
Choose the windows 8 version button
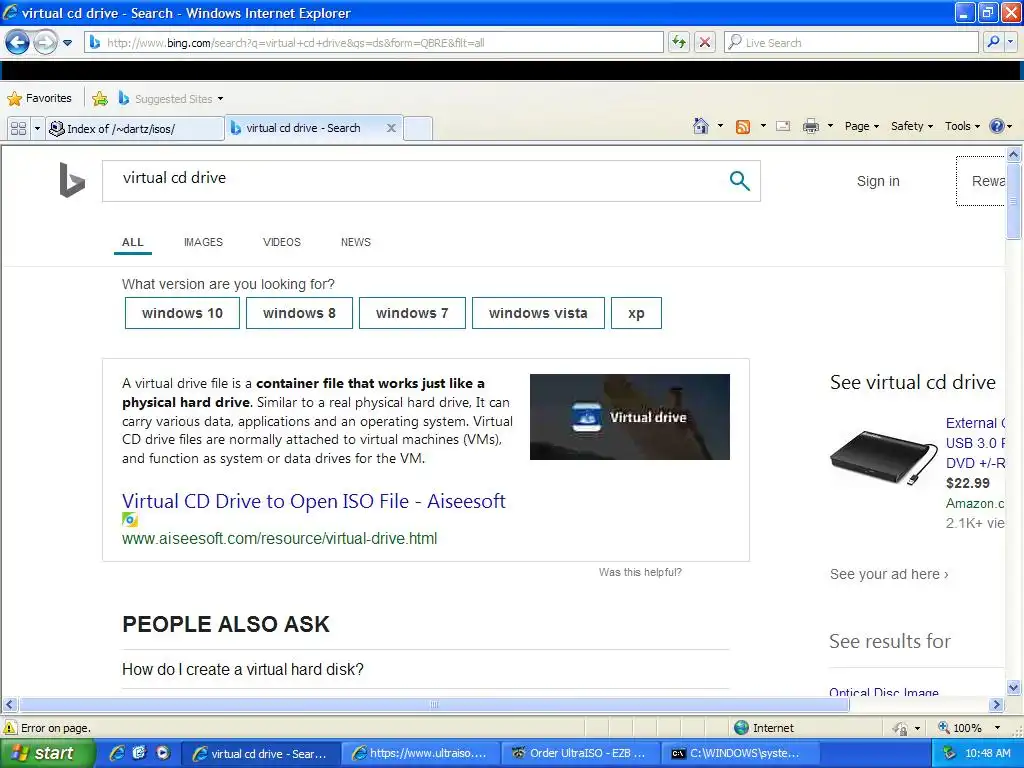point(299,313)
